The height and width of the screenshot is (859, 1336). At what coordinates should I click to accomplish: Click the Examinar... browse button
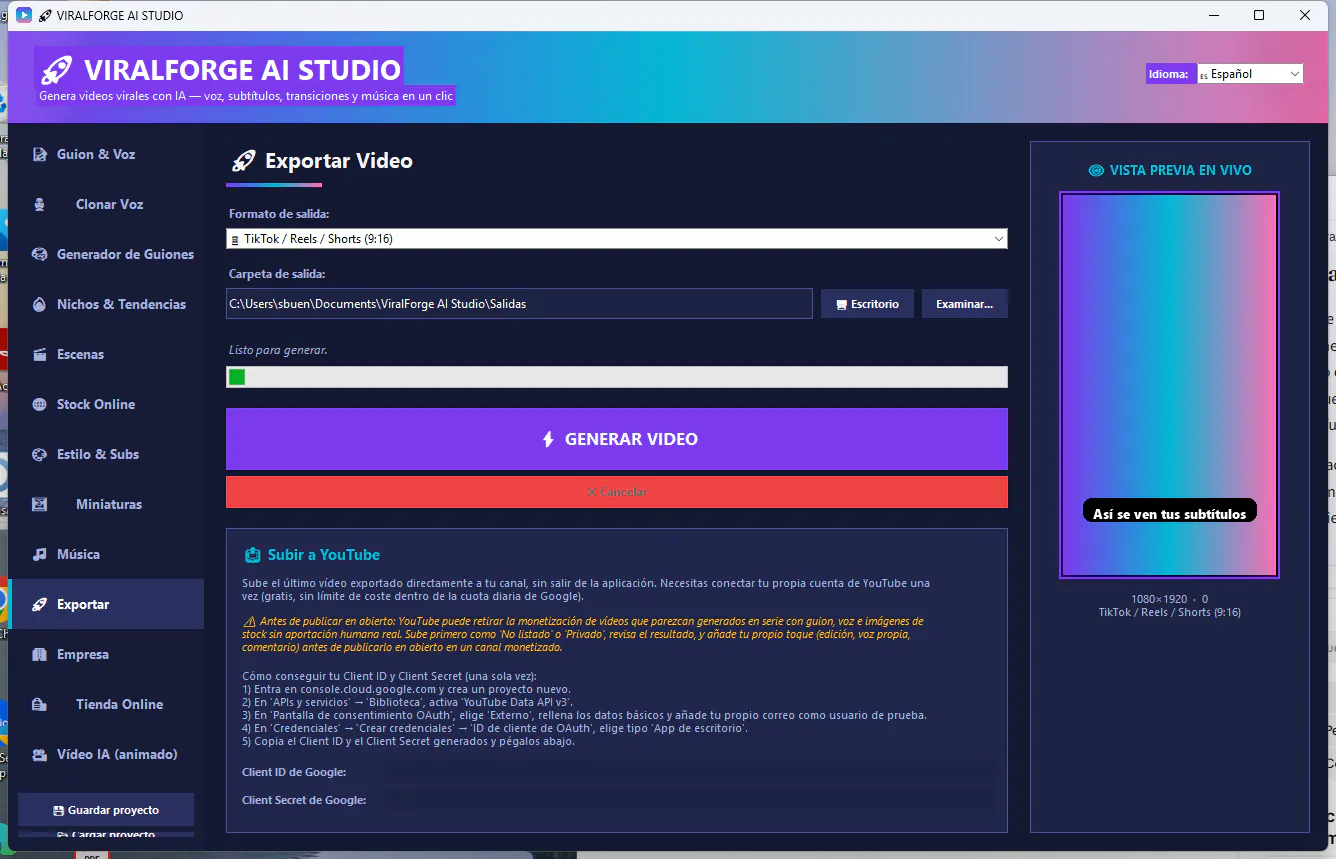click(x=964, y=304)
